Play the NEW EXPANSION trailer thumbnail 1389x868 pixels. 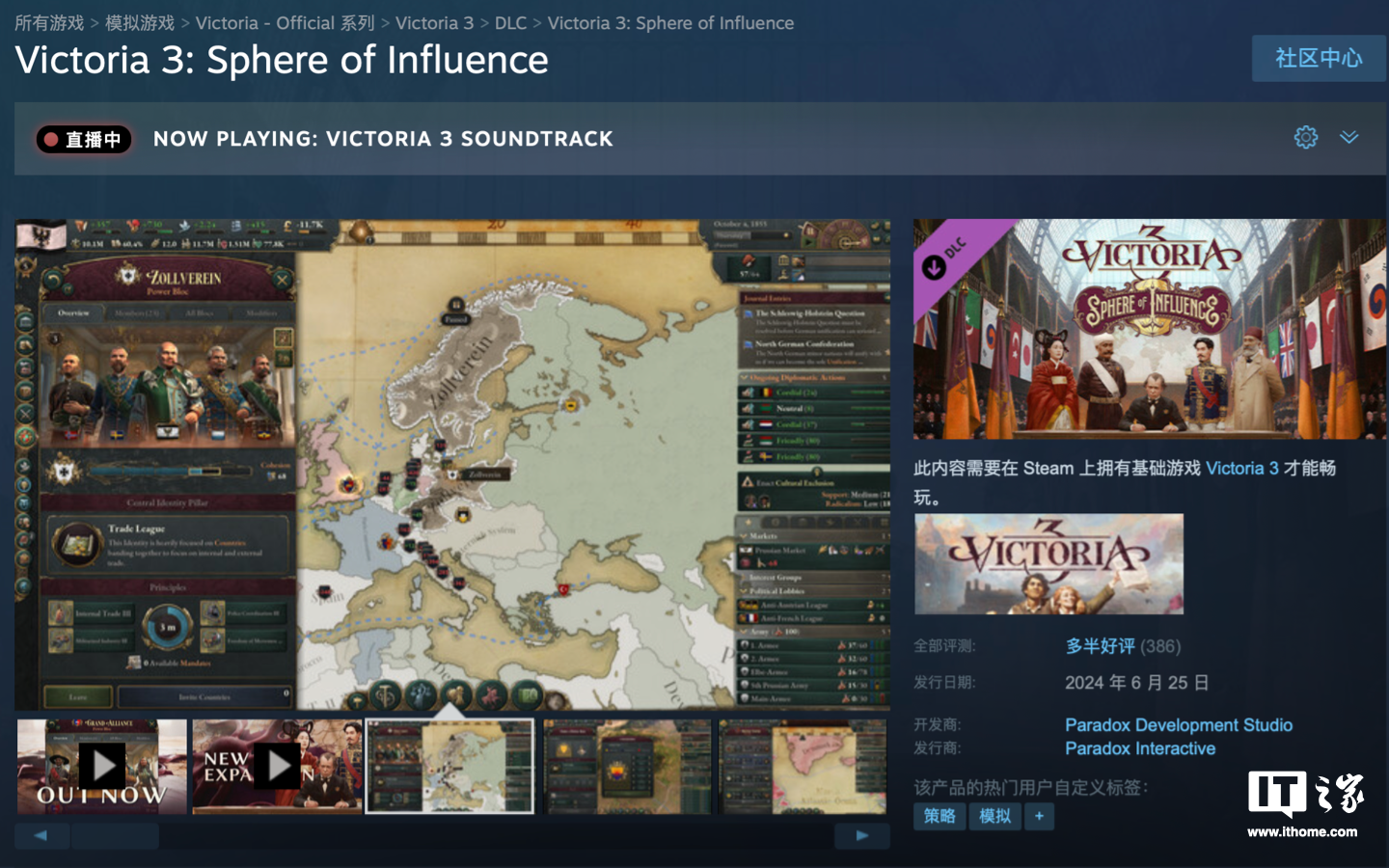click(278, 767)
